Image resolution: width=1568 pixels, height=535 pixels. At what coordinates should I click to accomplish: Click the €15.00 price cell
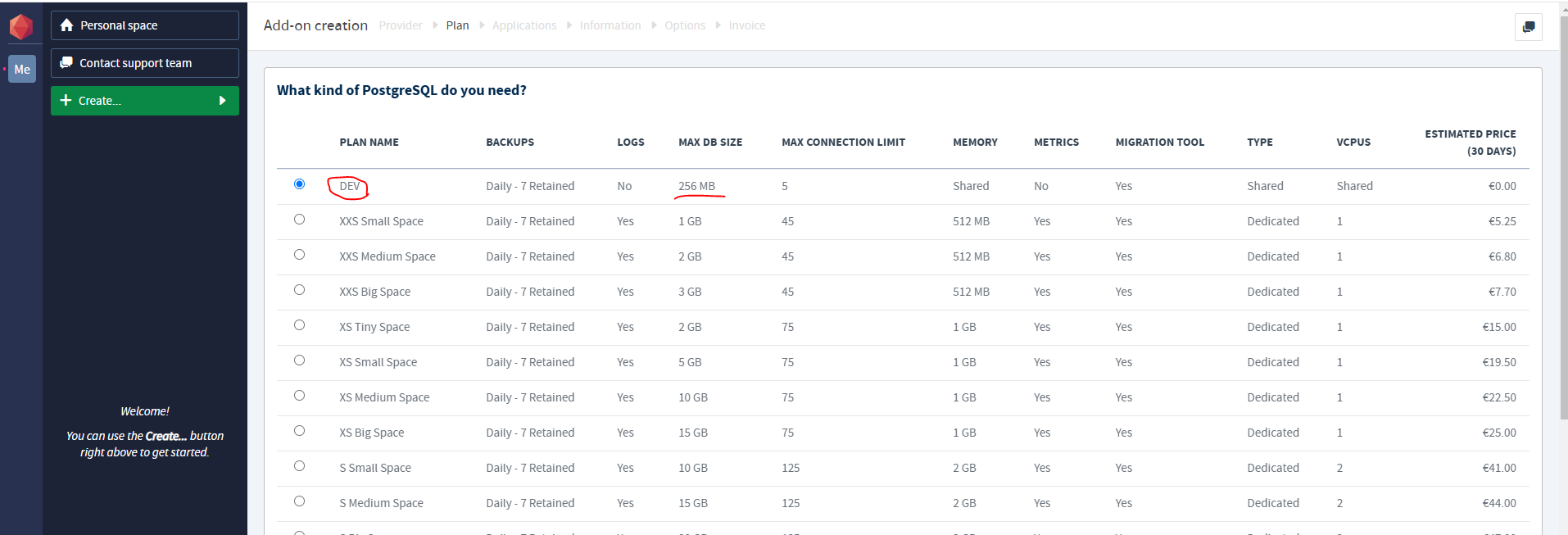coord(1499,327)
